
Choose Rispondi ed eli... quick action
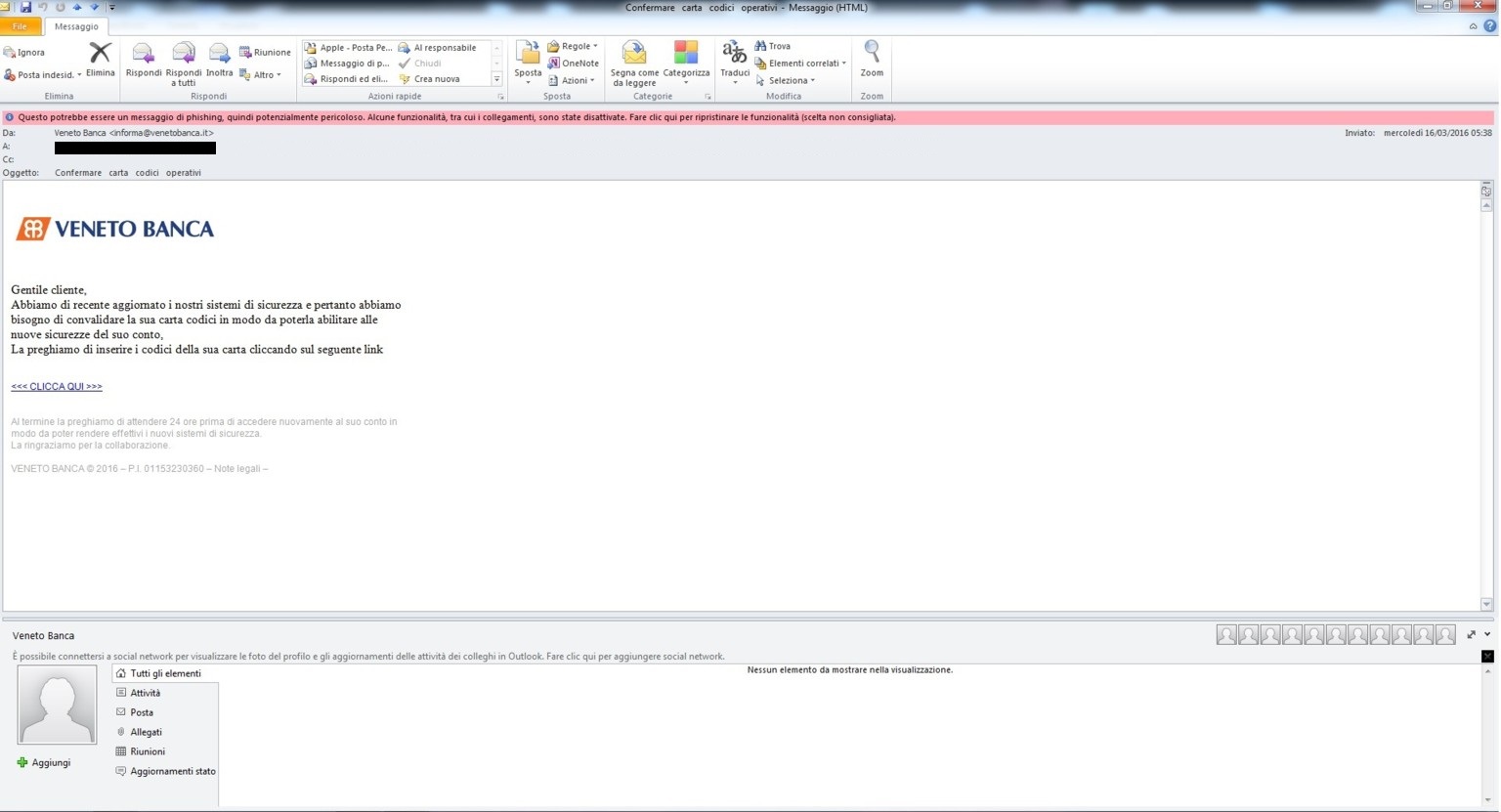pos(348,79)
